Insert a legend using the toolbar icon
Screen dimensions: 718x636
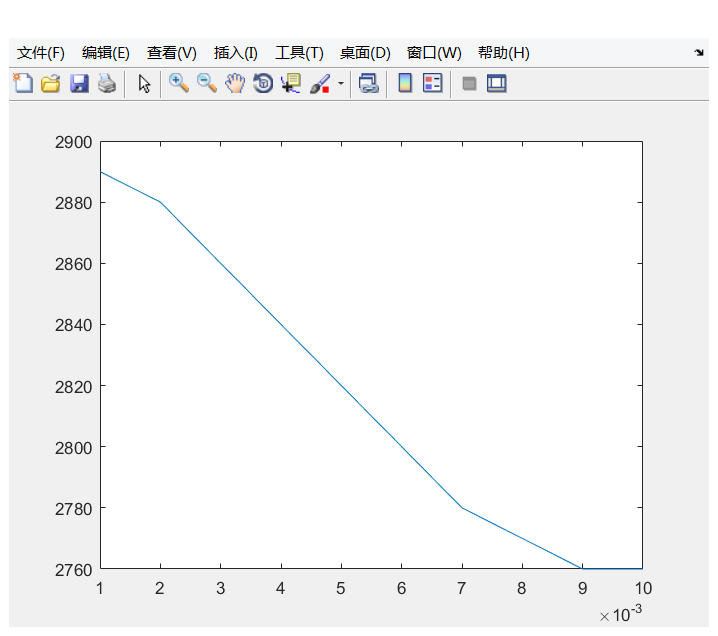(x=433, y=84)
